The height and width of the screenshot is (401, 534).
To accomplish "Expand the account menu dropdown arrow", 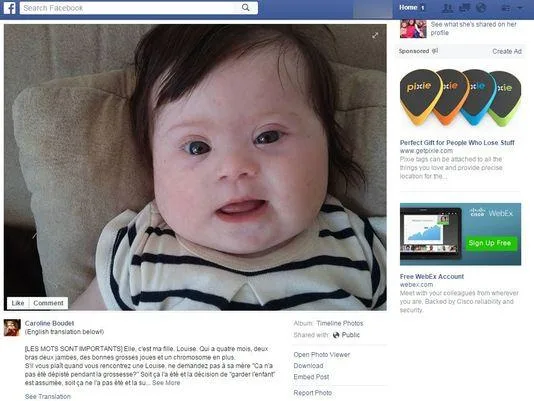I will [x=520, y=8].
